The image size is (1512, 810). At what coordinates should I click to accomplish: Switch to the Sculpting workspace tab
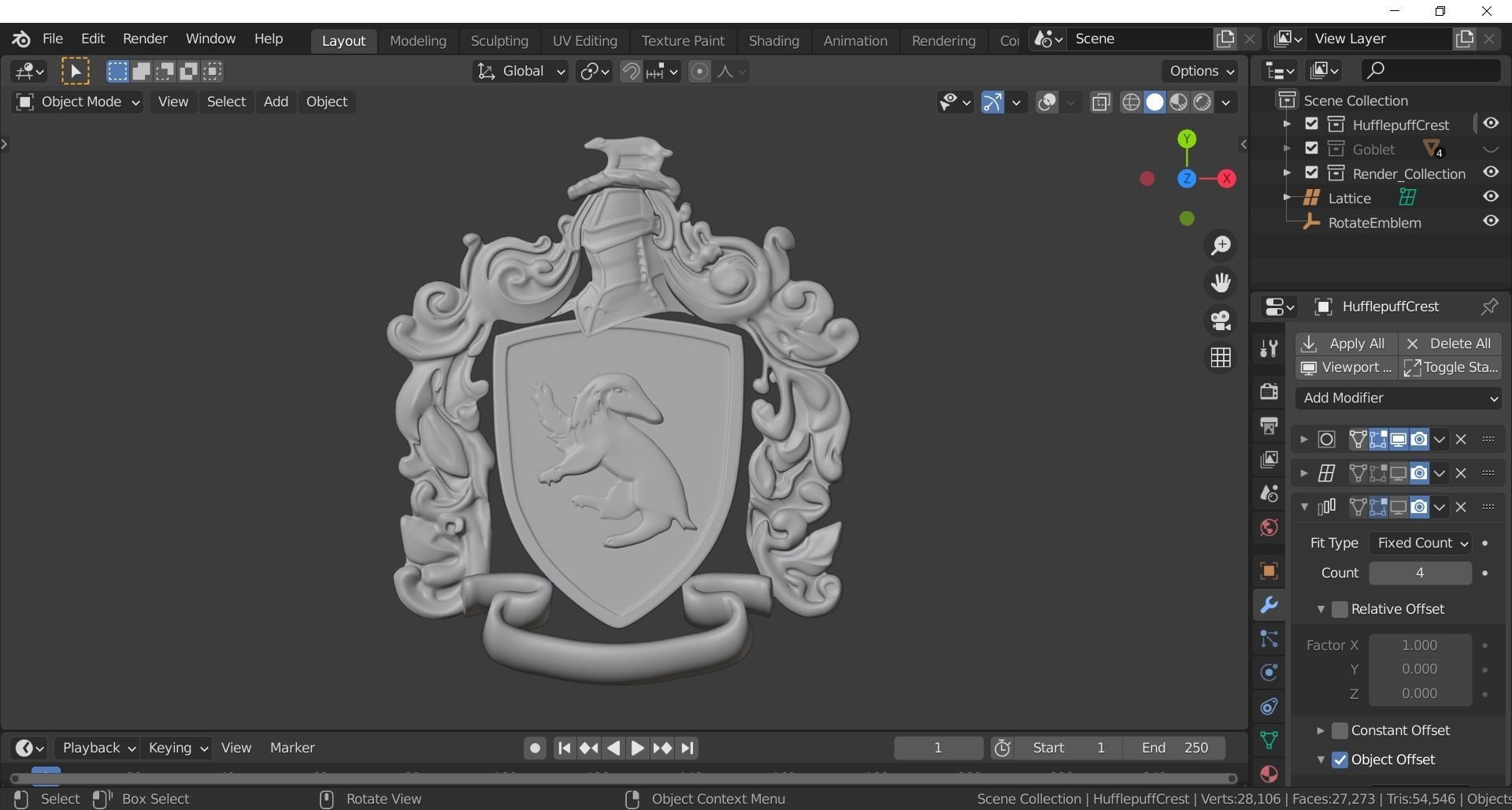coord(499,40)
